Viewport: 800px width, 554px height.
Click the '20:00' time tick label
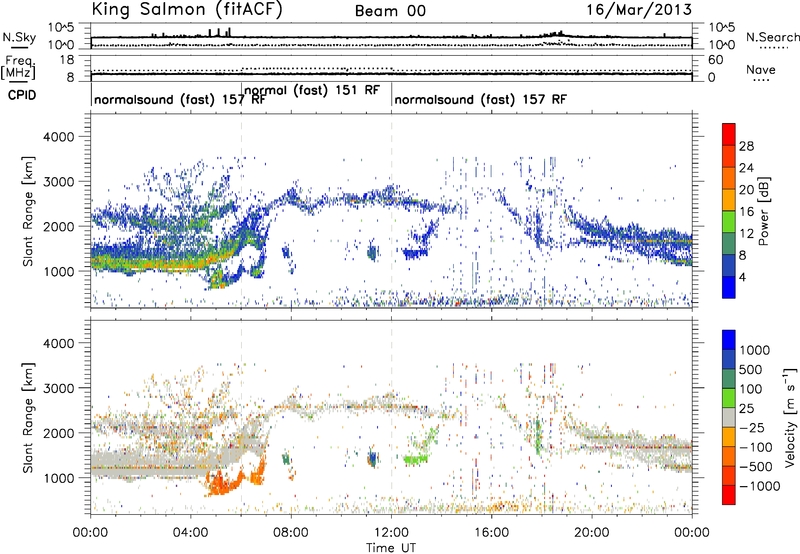(592, 533)
